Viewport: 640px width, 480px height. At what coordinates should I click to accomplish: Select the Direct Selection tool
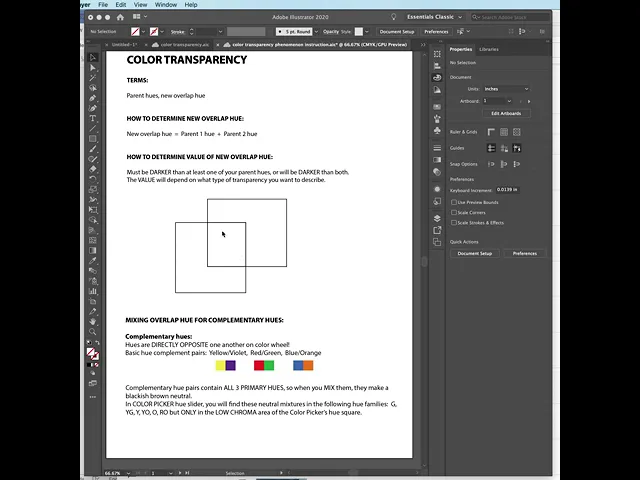93,68
